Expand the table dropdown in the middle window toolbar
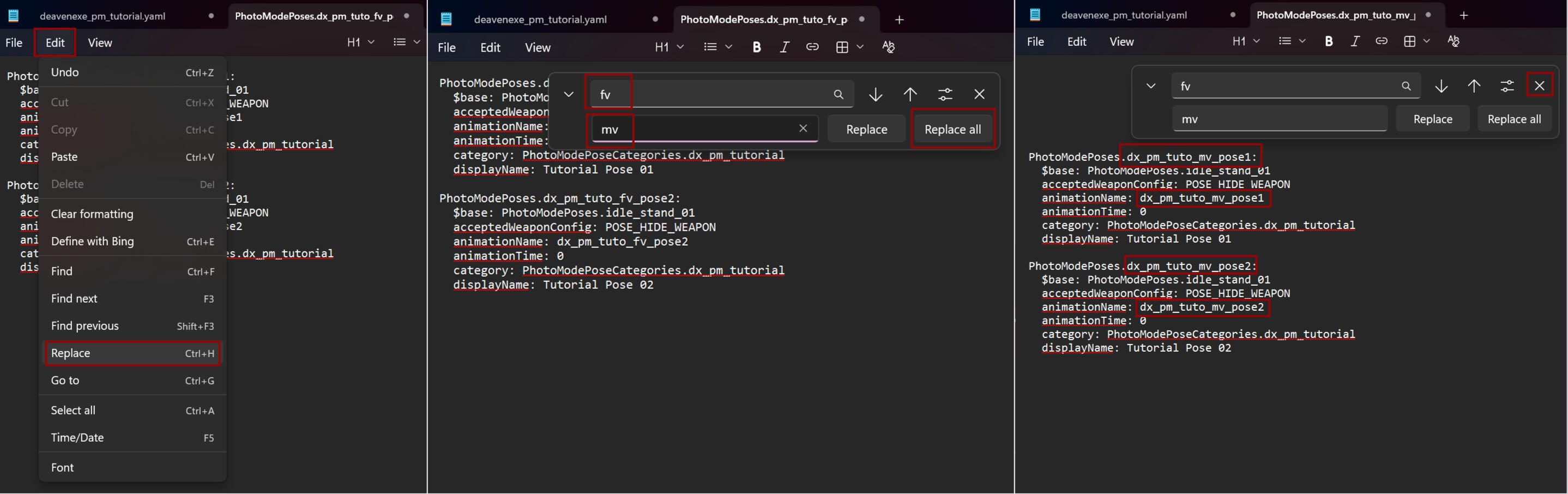 860,47
